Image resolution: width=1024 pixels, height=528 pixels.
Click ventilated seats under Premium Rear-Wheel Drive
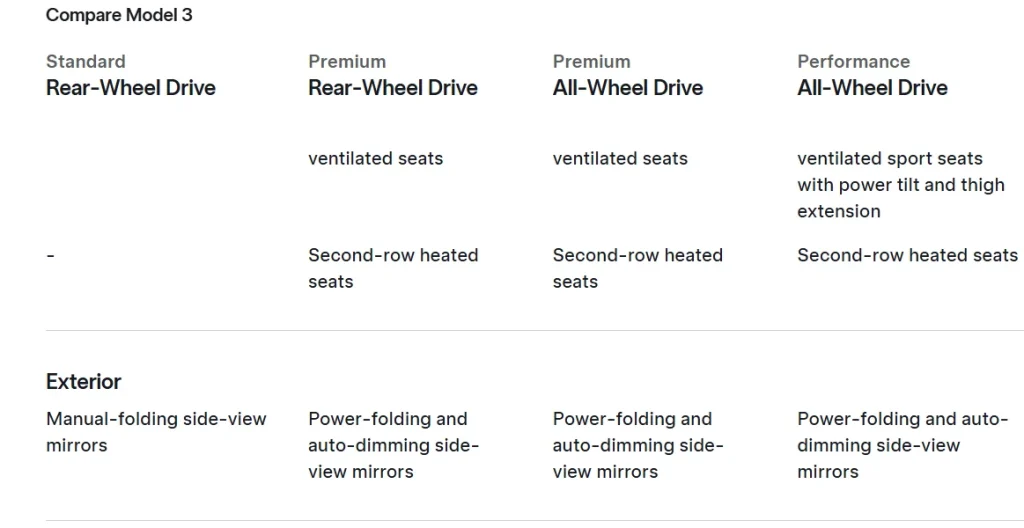[x=375, y=158]
